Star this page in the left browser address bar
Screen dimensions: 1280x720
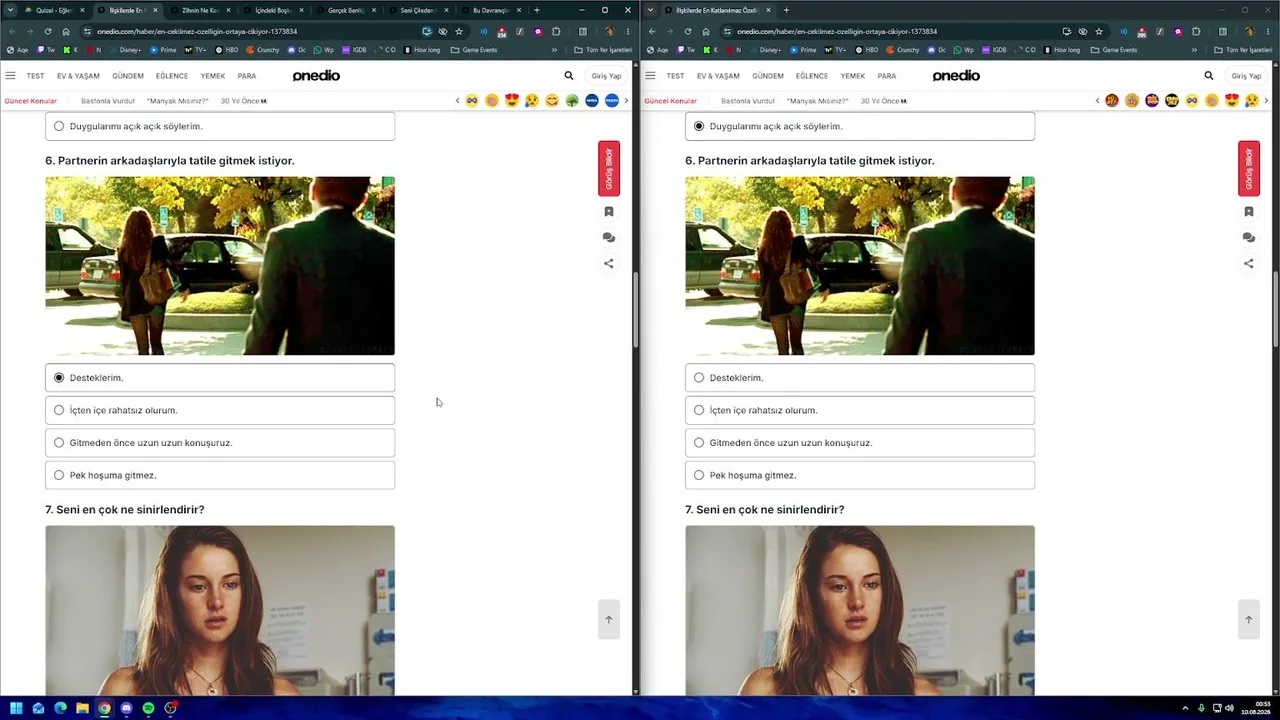click(x=459, y=31)
